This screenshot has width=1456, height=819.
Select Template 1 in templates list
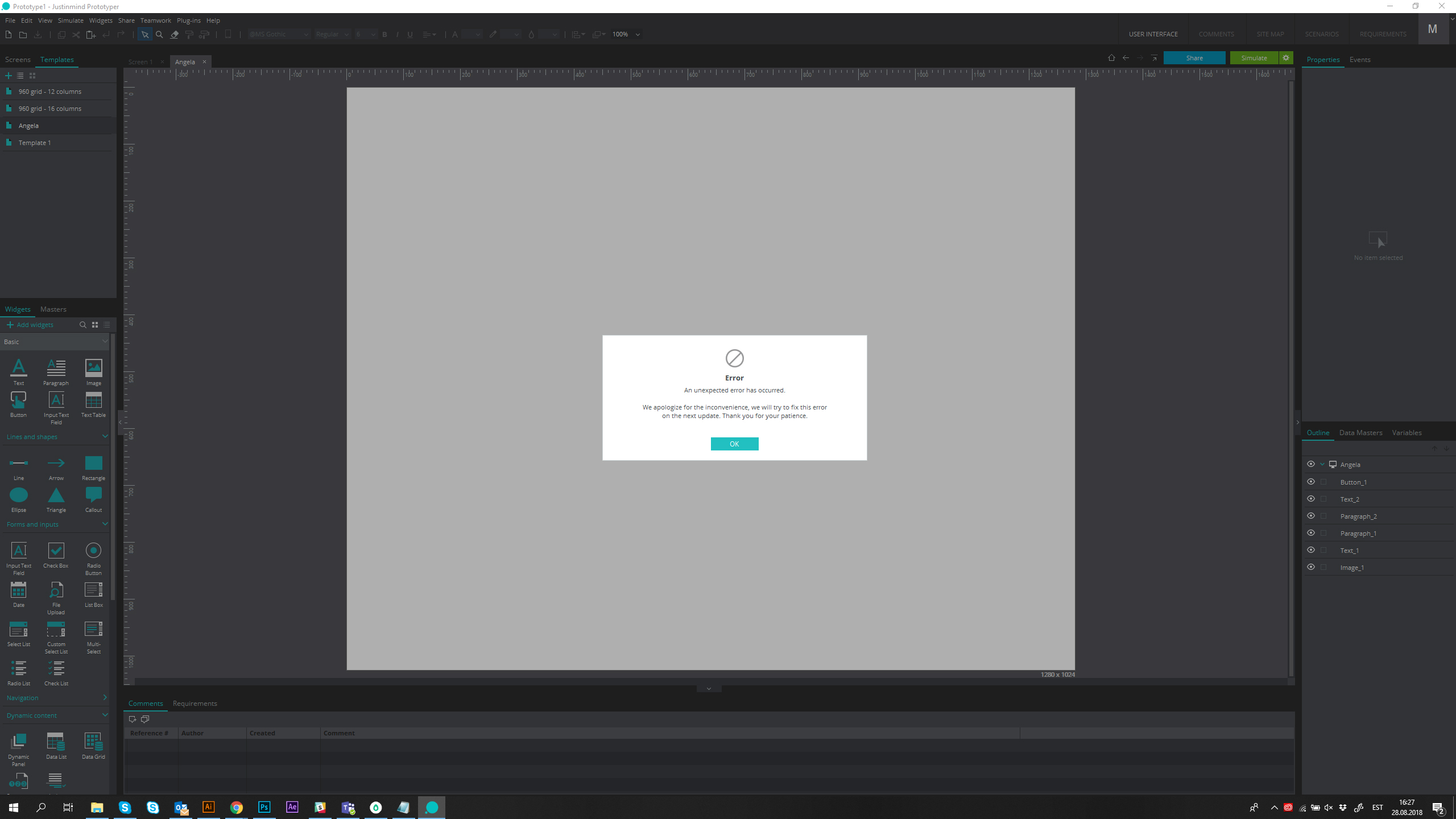pos(35,143)
